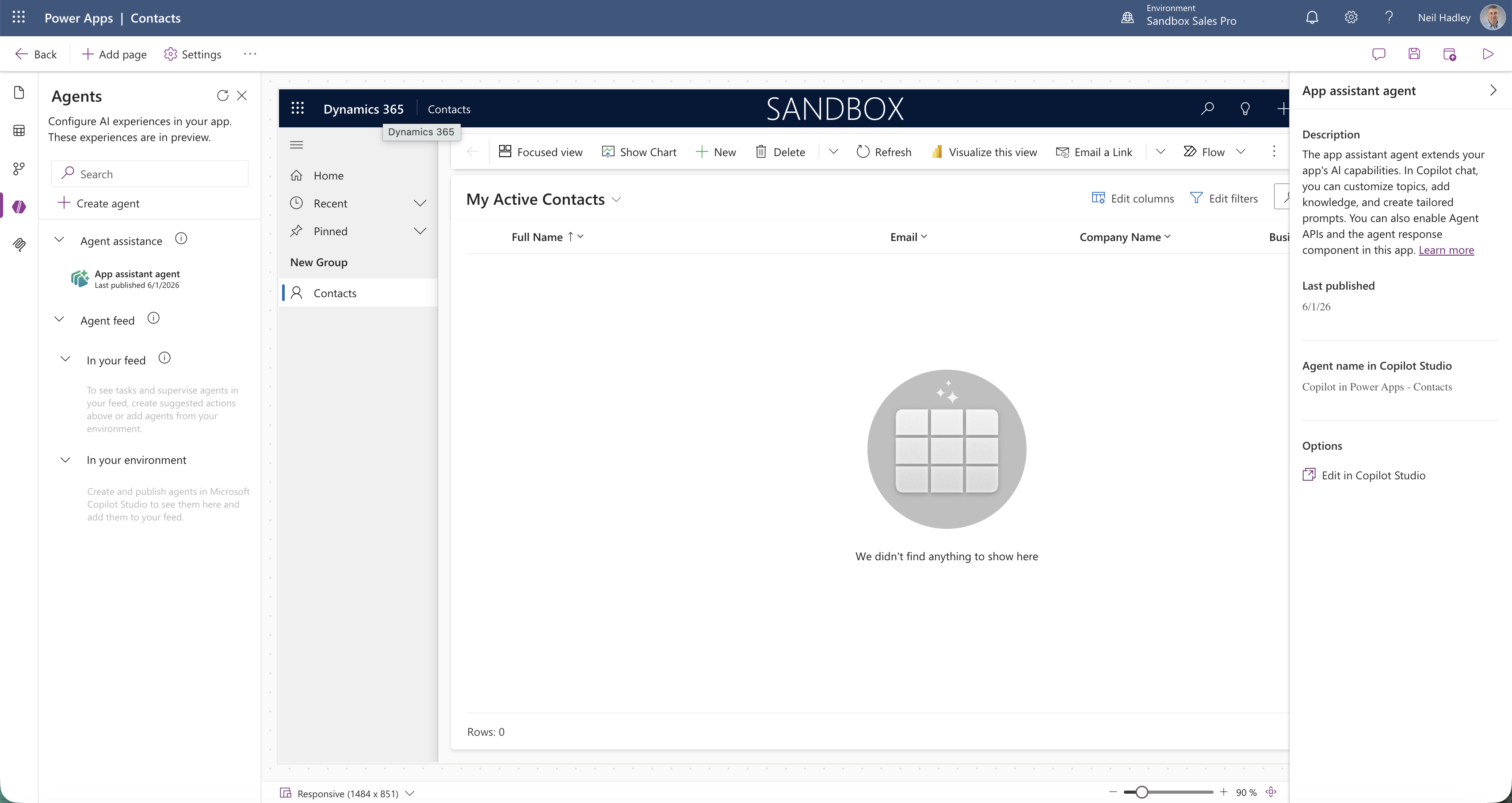Click the Add page button
The height and width of the screenshot is (803, 1512).
(114, 54)
